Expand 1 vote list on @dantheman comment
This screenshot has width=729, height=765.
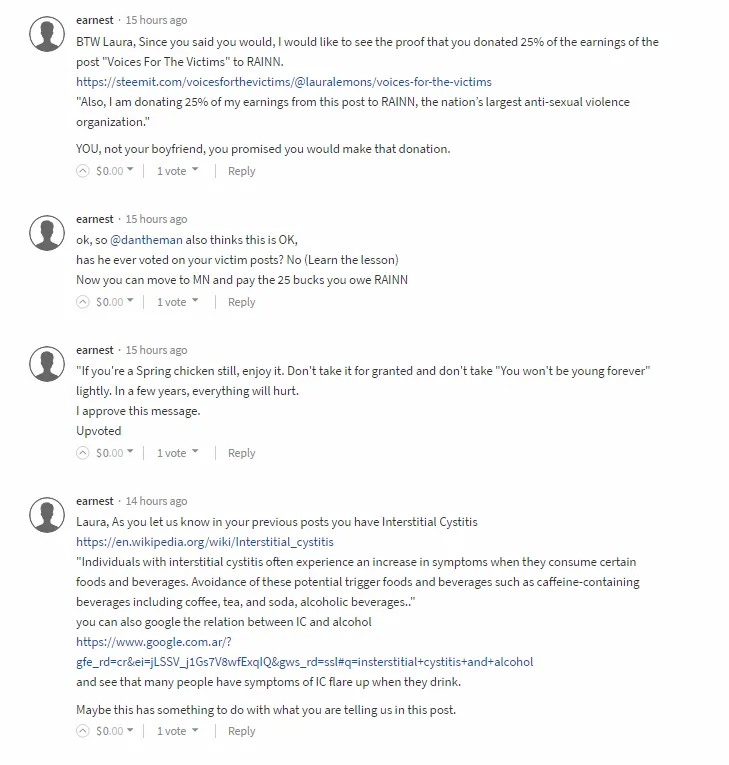point(178,302)
